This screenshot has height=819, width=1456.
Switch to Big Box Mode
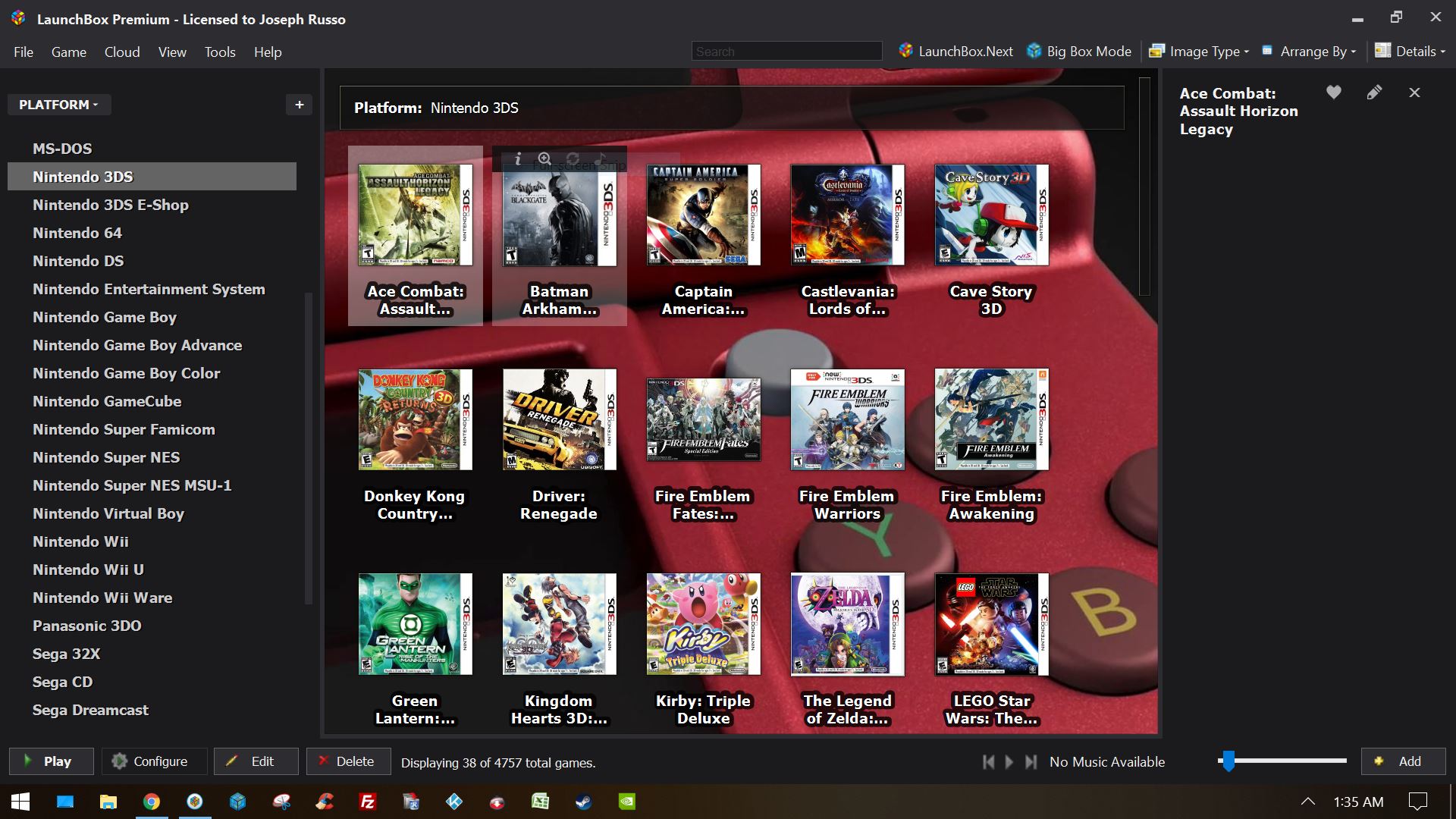pos(1079,52)
